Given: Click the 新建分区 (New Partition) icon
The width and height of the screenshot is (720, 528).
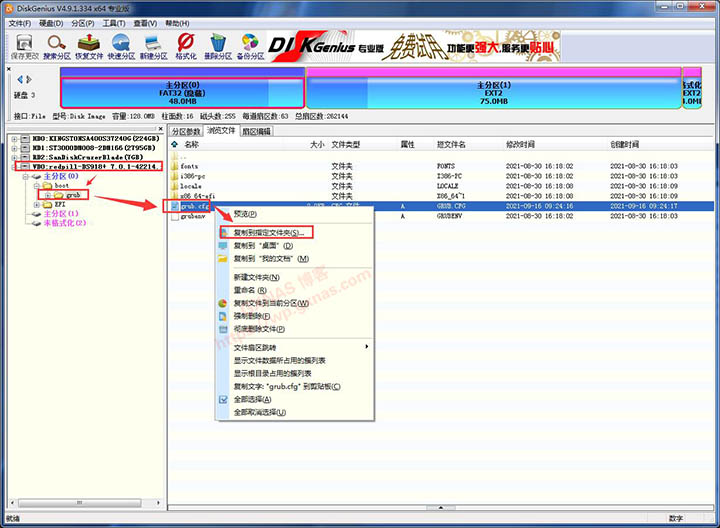Looking at the screenshot, I should [x=154, y=46].
